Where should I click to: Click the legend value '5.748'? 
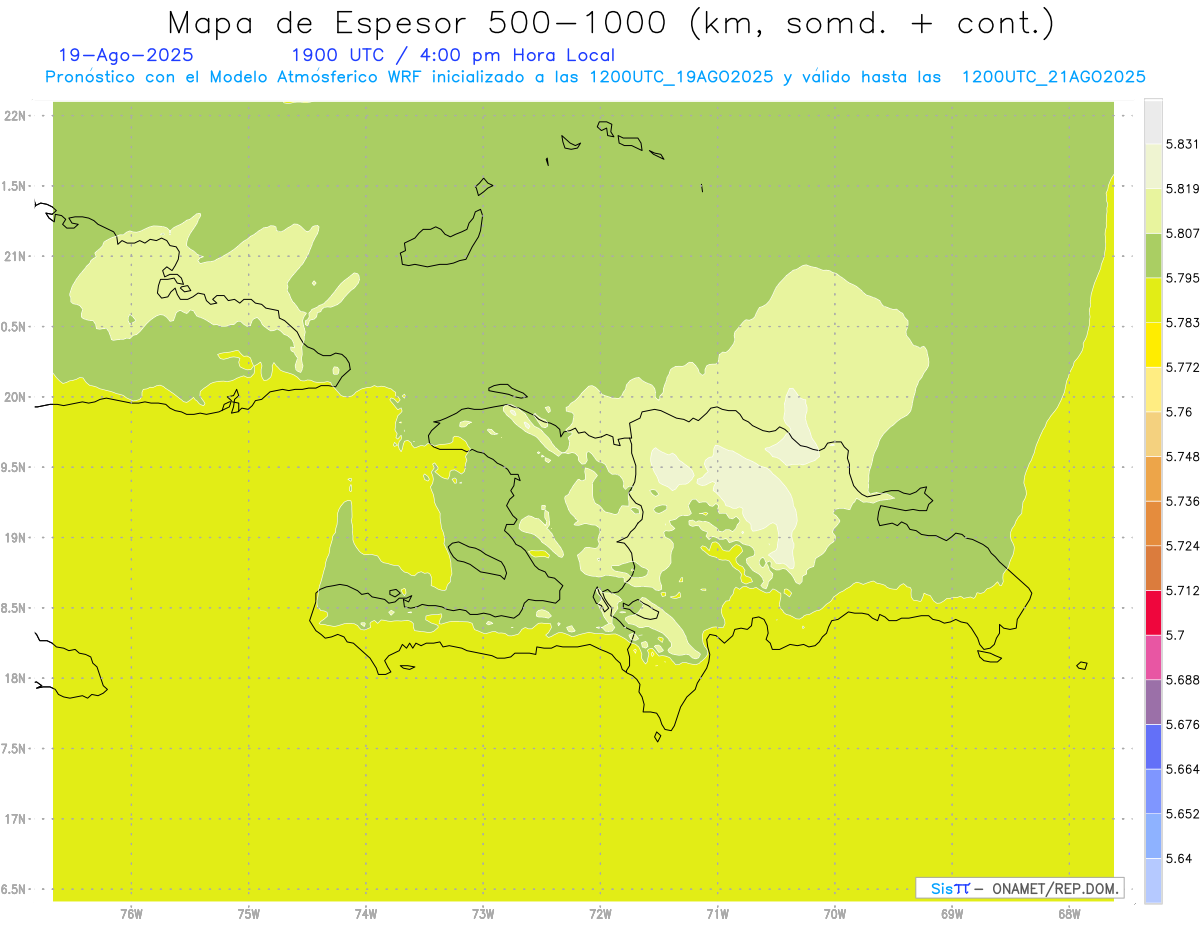click(1182, 457)
